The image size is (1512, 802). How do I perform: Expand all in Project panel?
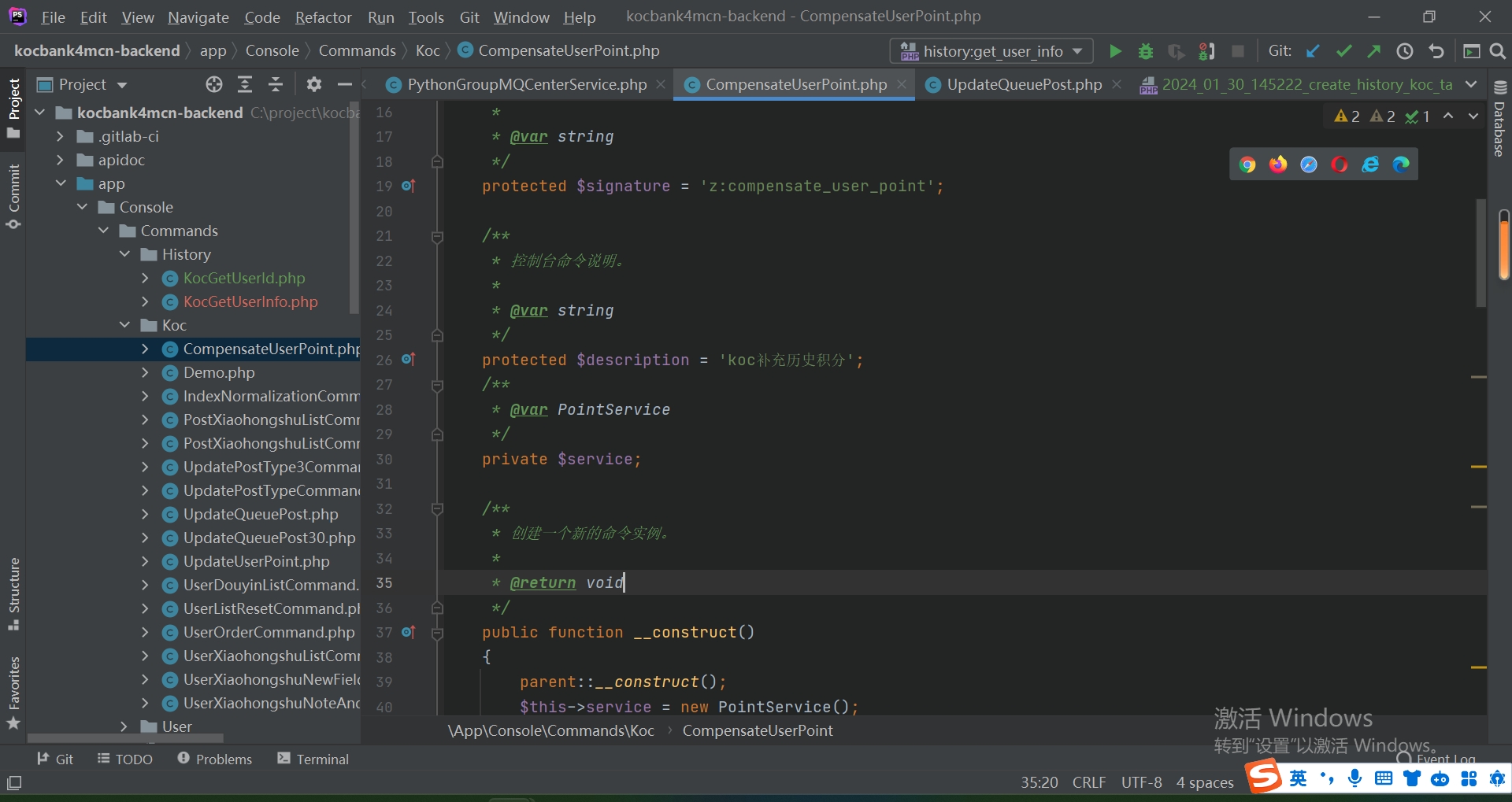click(245, 84)
